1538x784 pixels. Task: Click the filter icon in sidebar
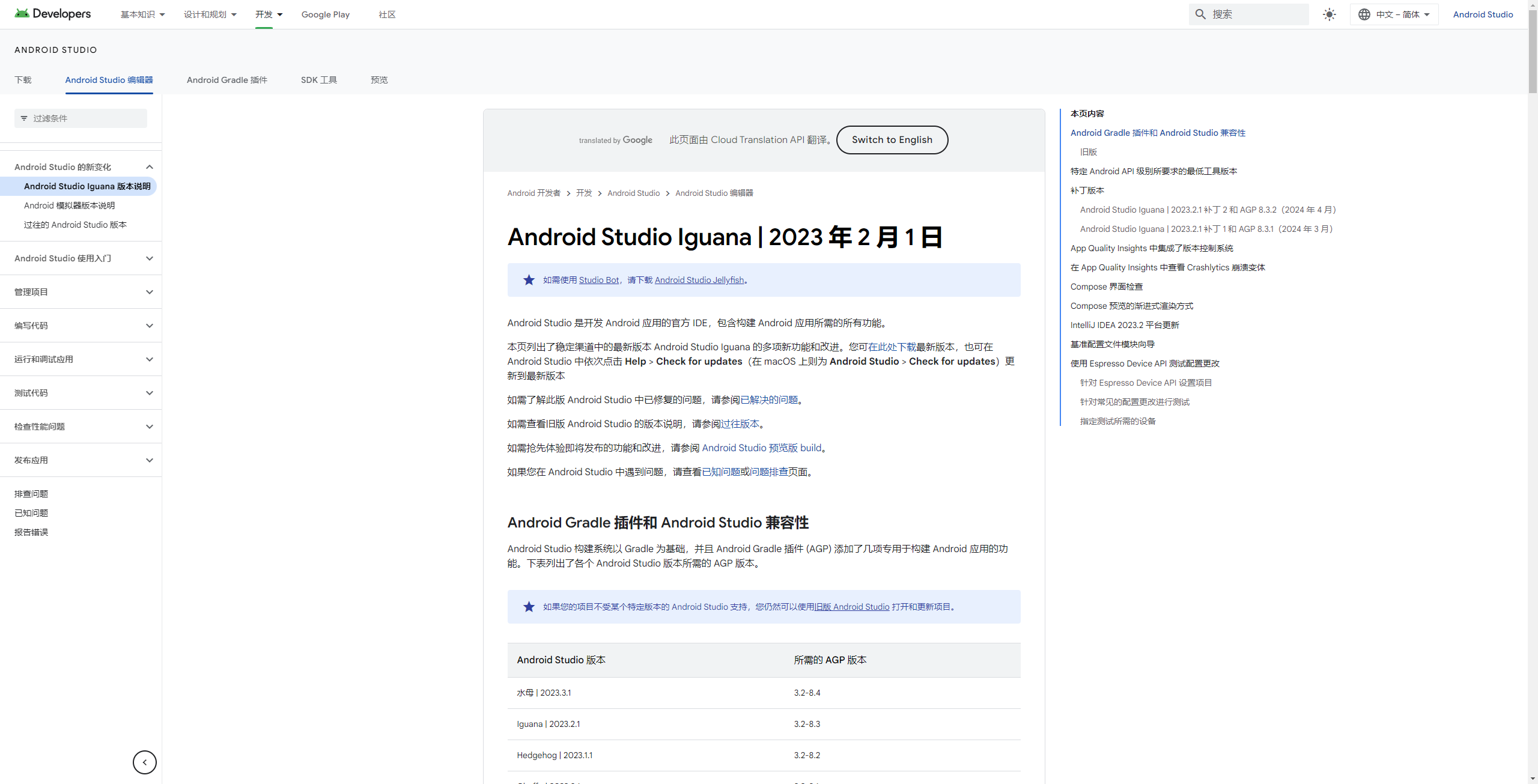[x=24, y=118]
